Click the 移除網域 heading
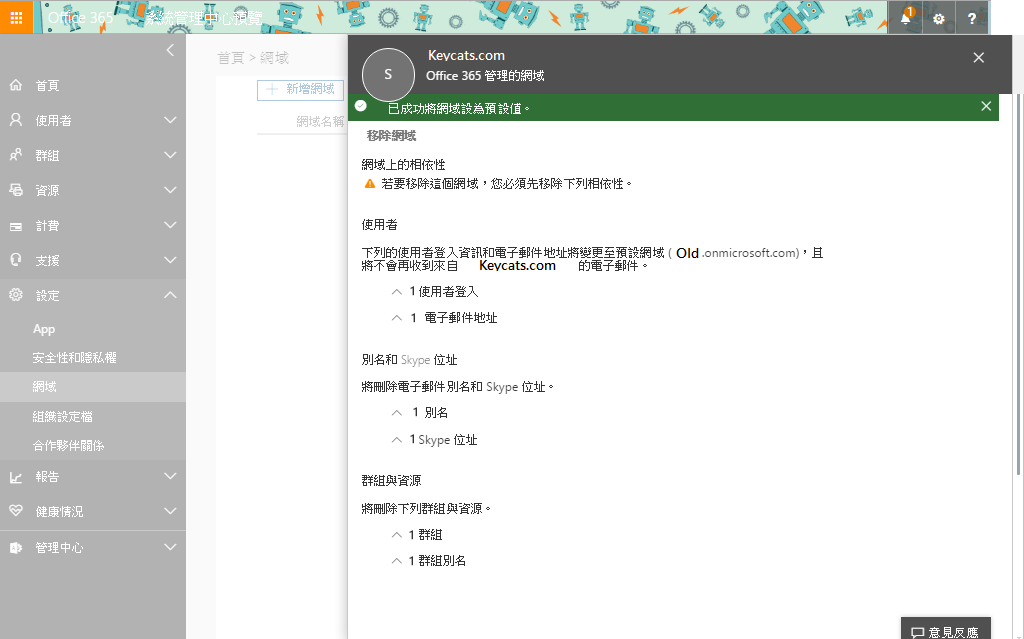This screenshot has height=639, width=1024. pyautogui.click(x=391, y=136)
